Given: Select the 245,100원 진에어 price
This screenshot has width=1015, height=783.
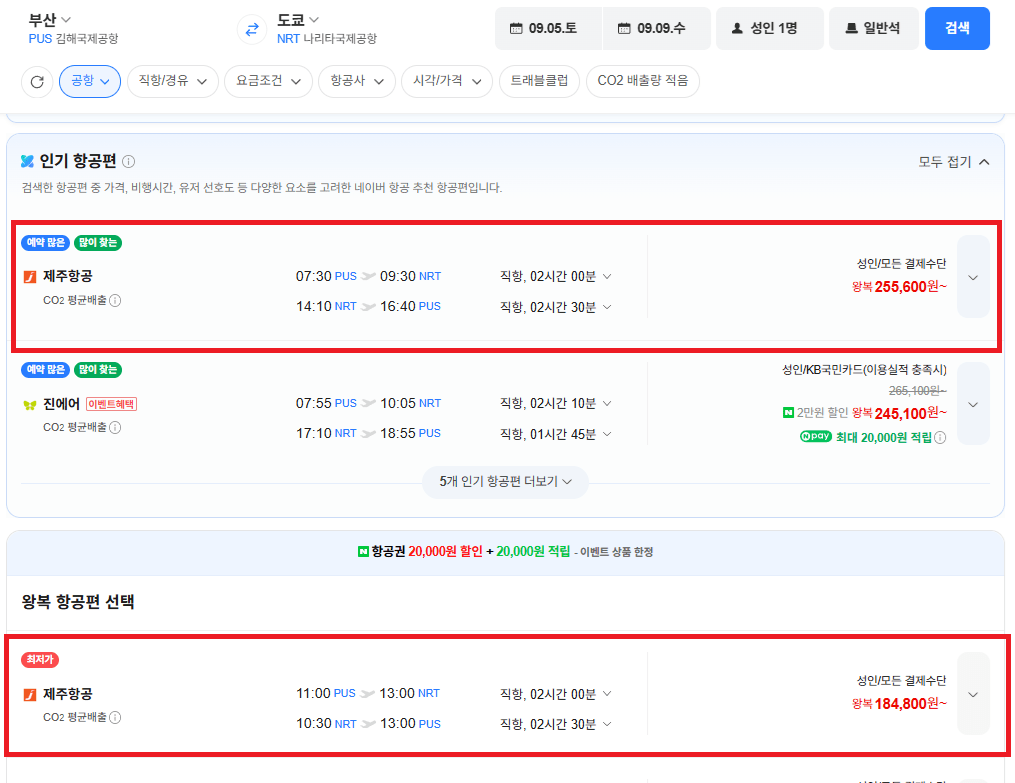Looking at the screenshot, I should click(x=900, y=414).
